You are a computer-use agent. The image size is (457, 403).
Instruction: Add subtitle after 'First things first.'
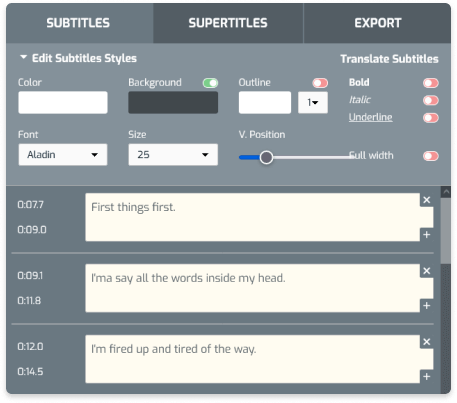(426, 235)
